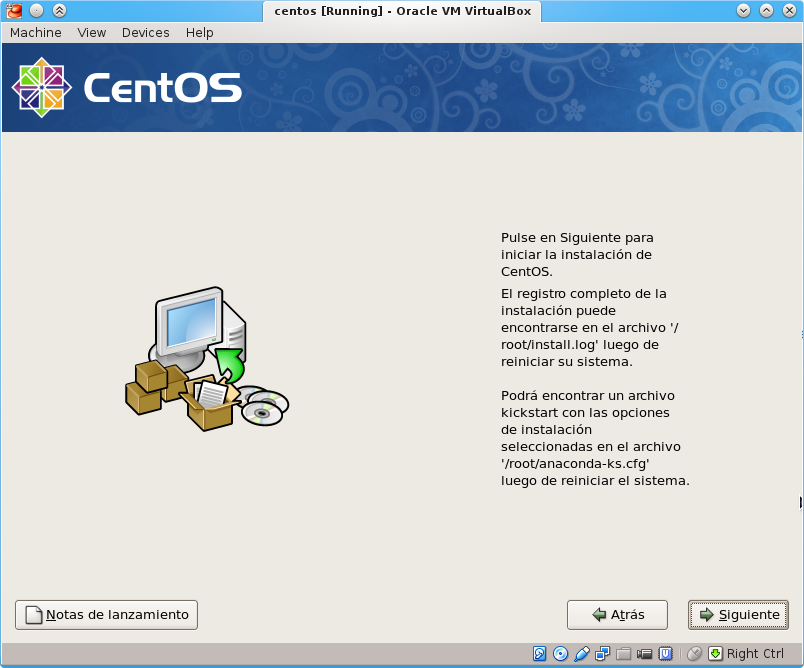Open Notas de lanzamiento release notes
Screen dimensions: 804x668
tap(107, 615)
